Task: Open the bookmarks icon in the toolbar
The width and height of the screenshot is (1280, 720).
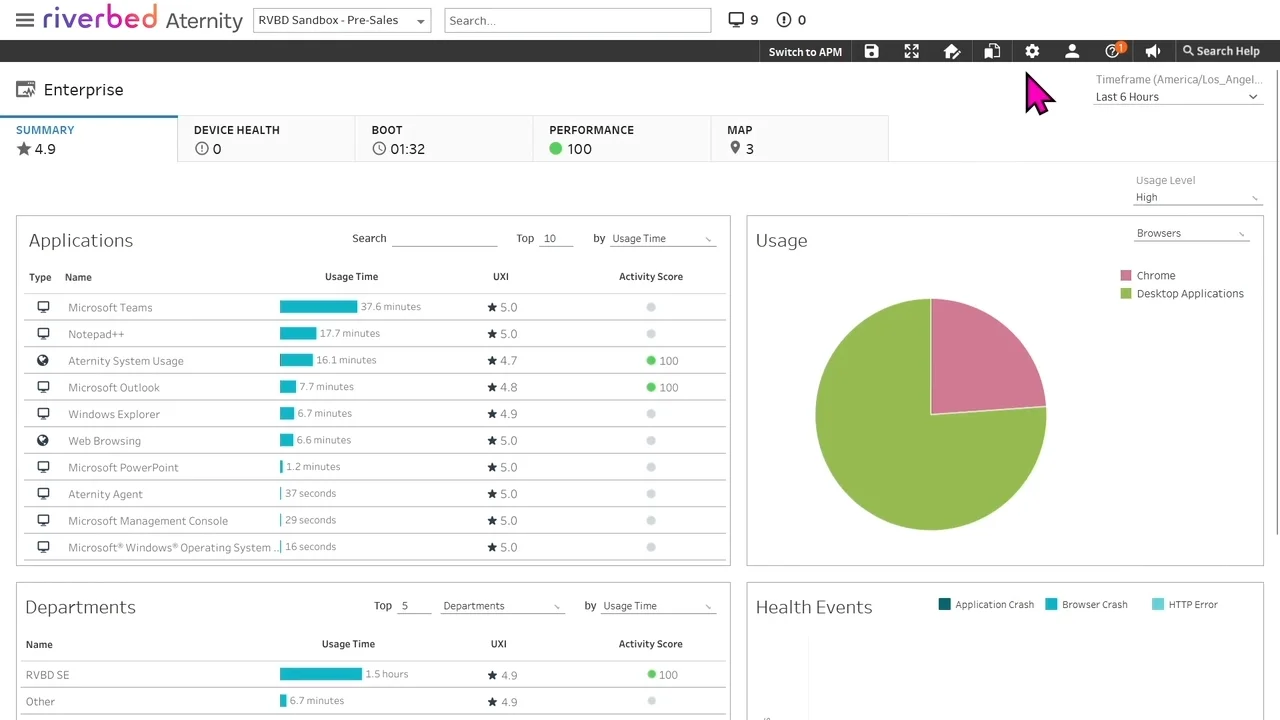Action: click(992, 51)
